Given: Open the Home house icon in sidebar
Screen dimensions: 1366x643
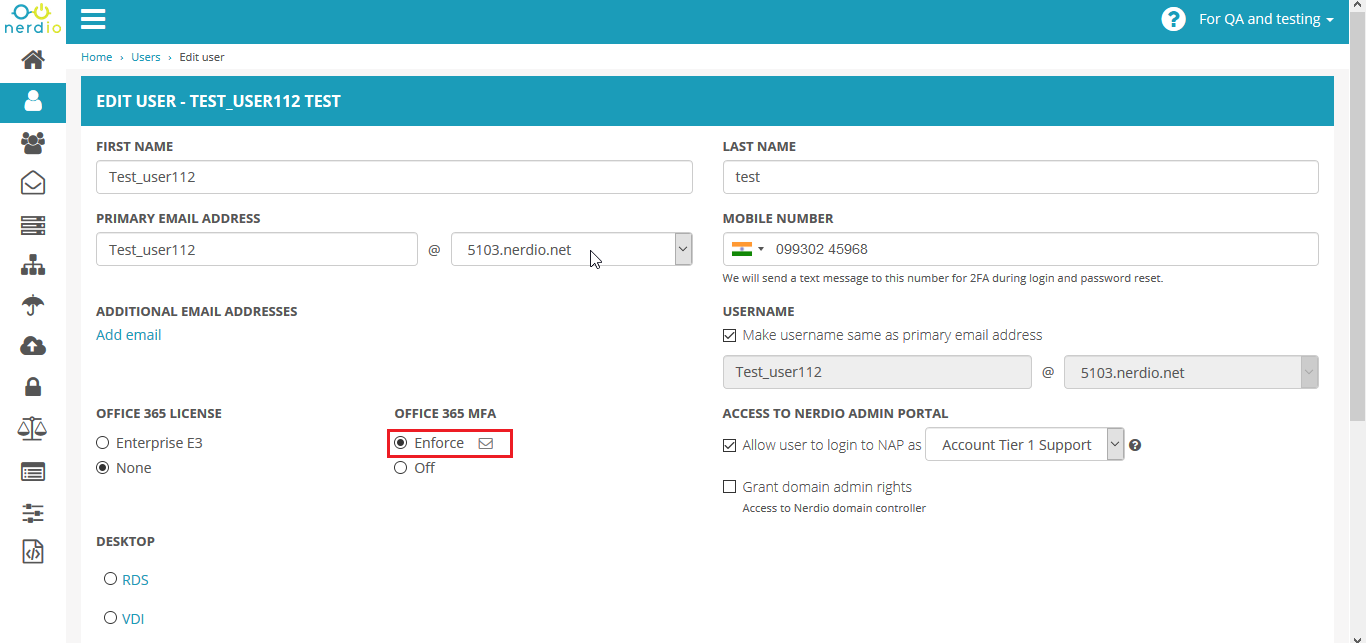Looking at the screenshot, I should point(33,60).
